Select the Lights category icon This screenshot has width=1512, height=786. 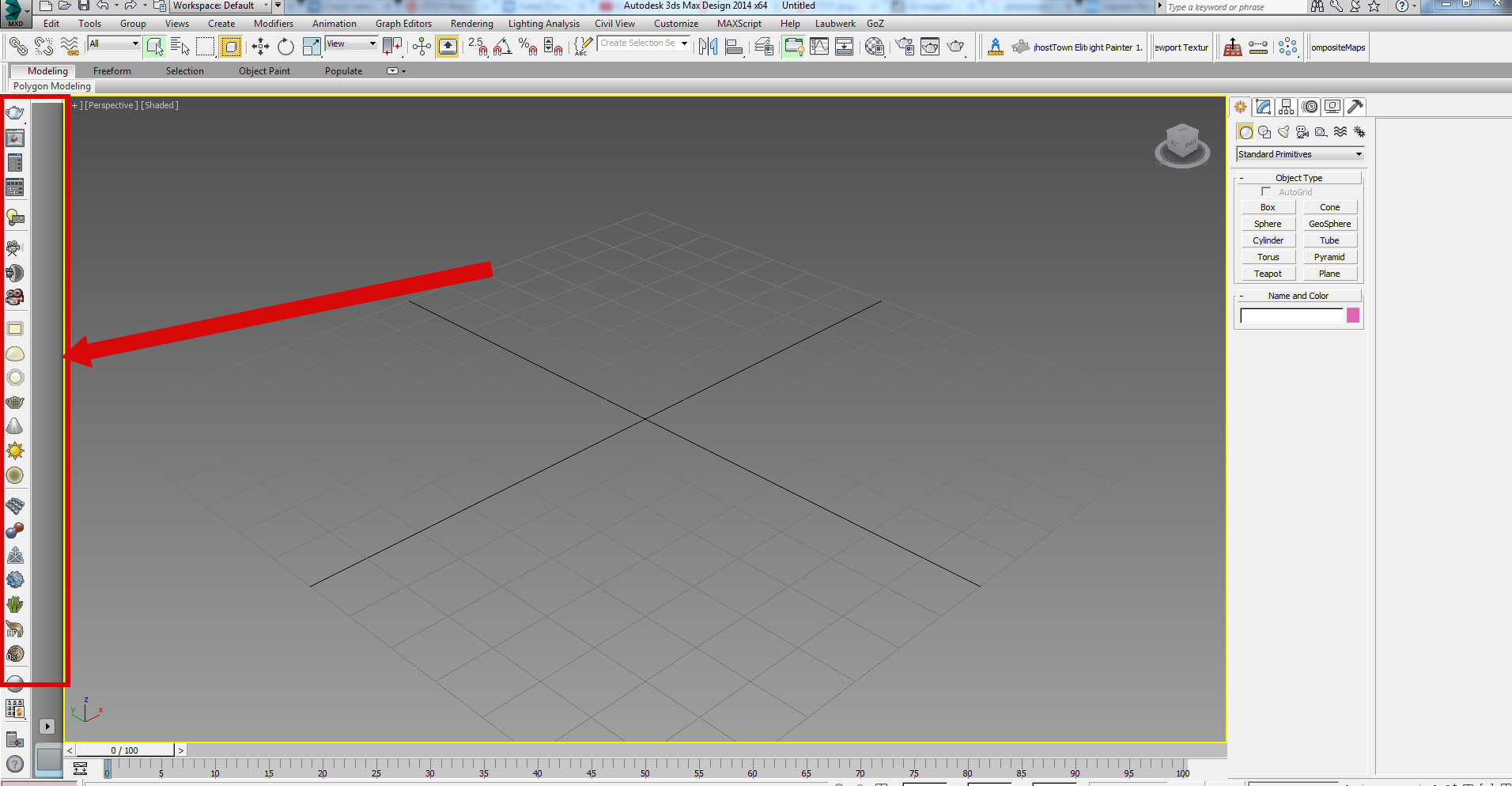[x=1283, y=132]
